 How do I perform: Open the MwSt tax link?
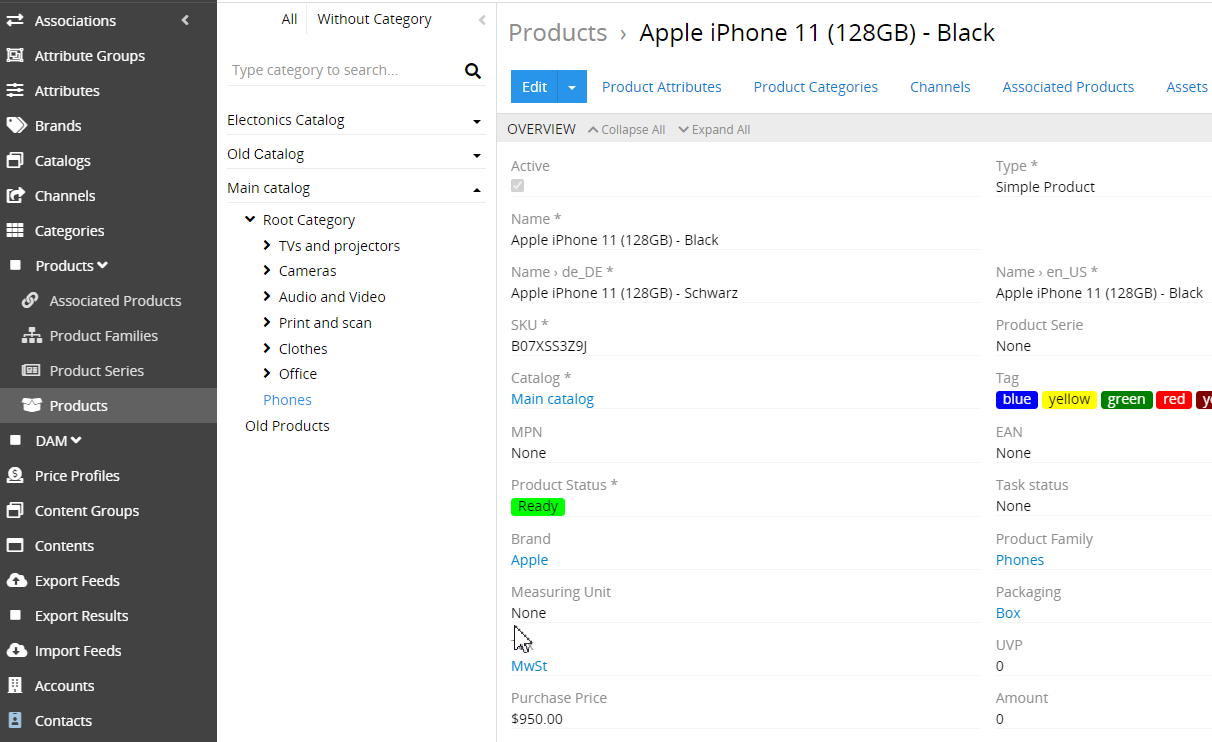pyautogui.click(x=529, y=666)
